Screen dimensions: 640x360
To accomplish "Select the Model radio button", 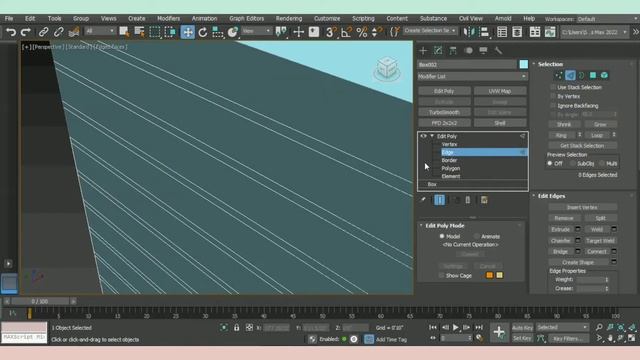I will click(442, 236).
